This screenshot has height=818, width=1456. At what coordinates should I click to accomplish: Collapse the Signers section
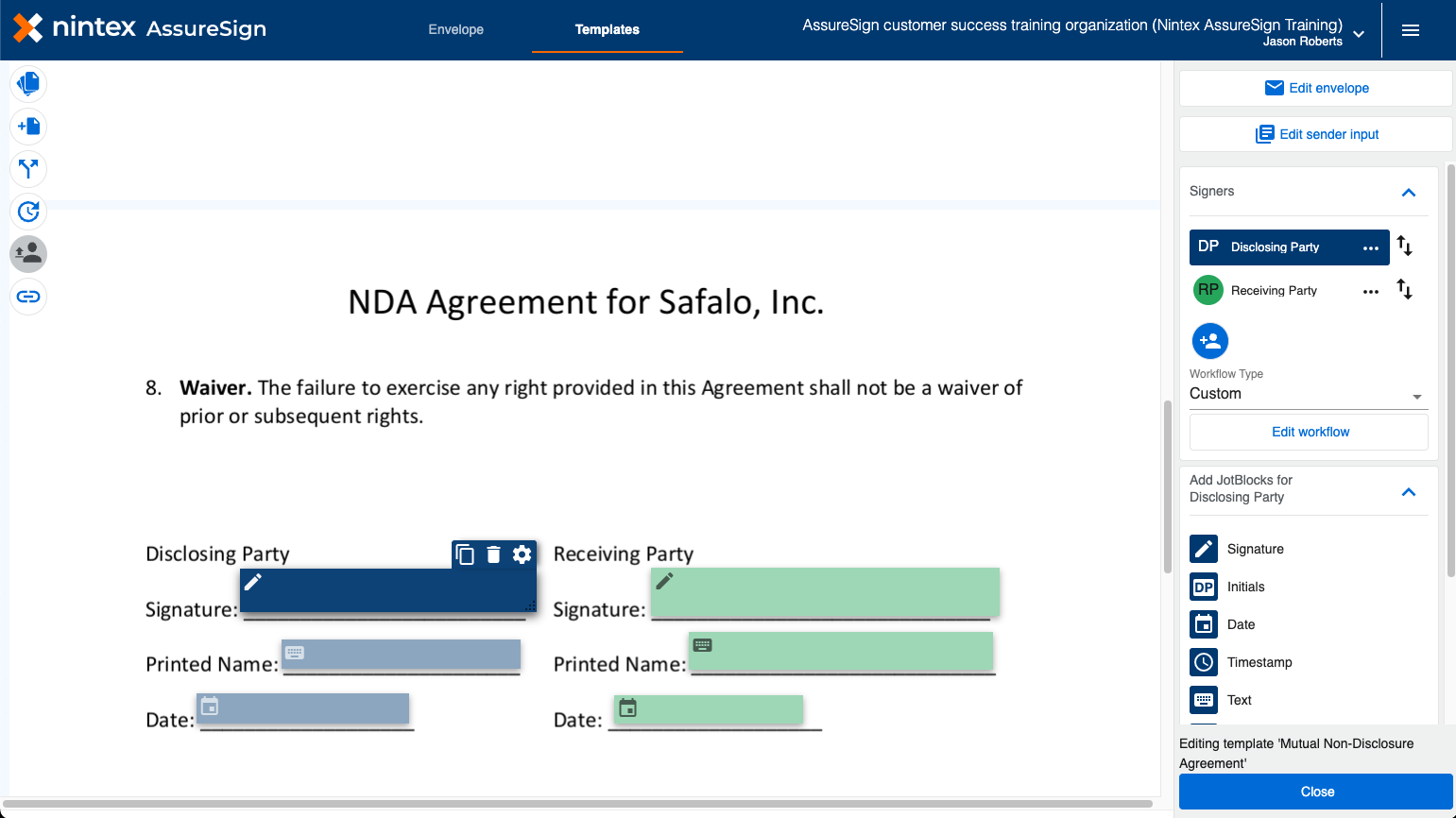pyautogui.click(x=1409, y=192)
